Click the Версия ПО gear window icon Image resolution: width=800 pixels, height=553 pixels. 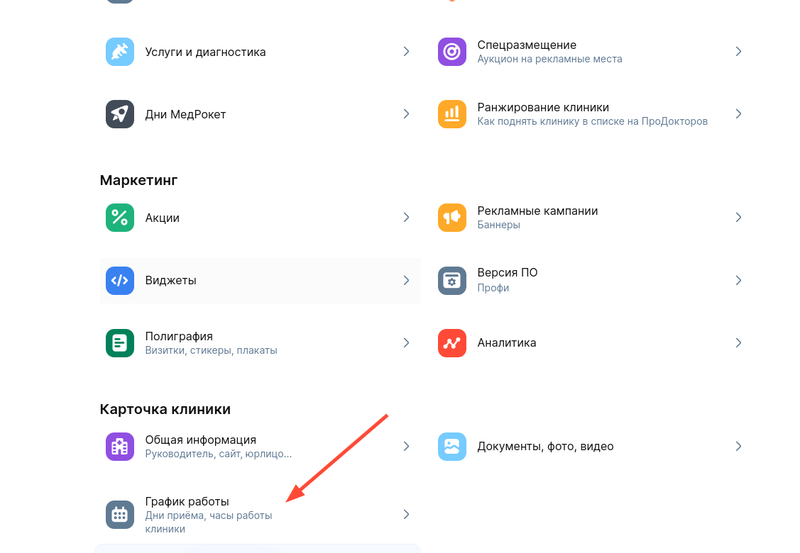pos(452,281)
